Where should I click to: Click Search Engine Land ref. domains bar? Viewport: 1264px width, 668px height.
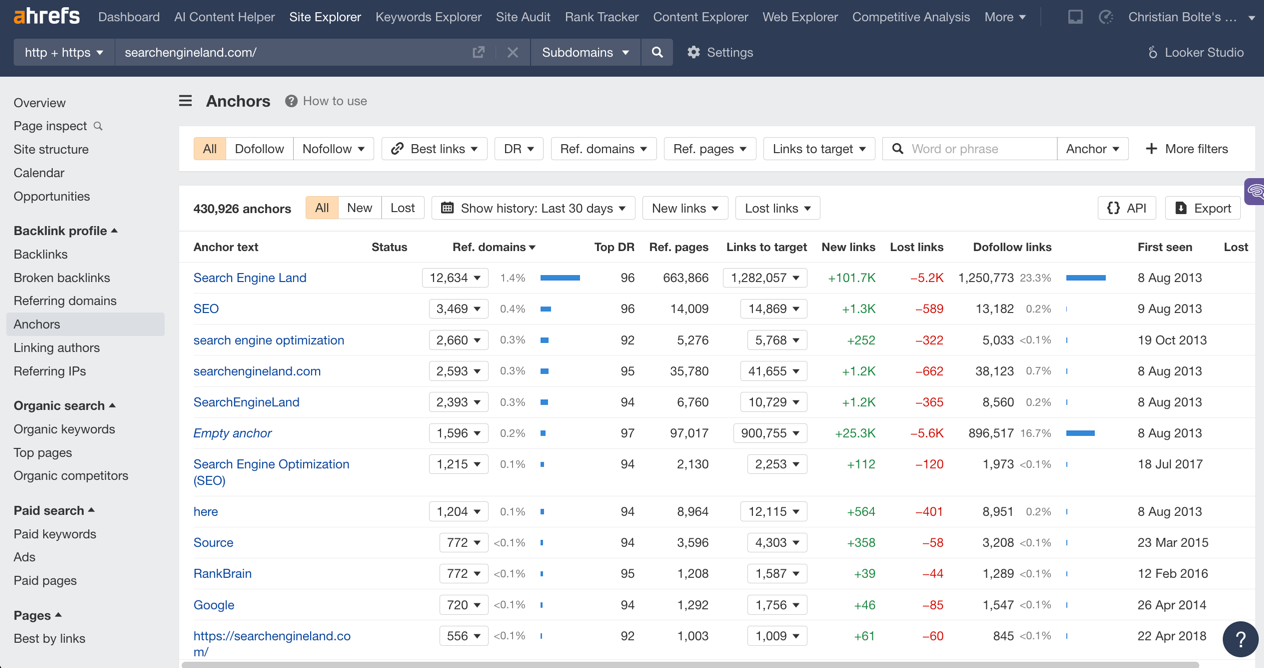(560, 278)
